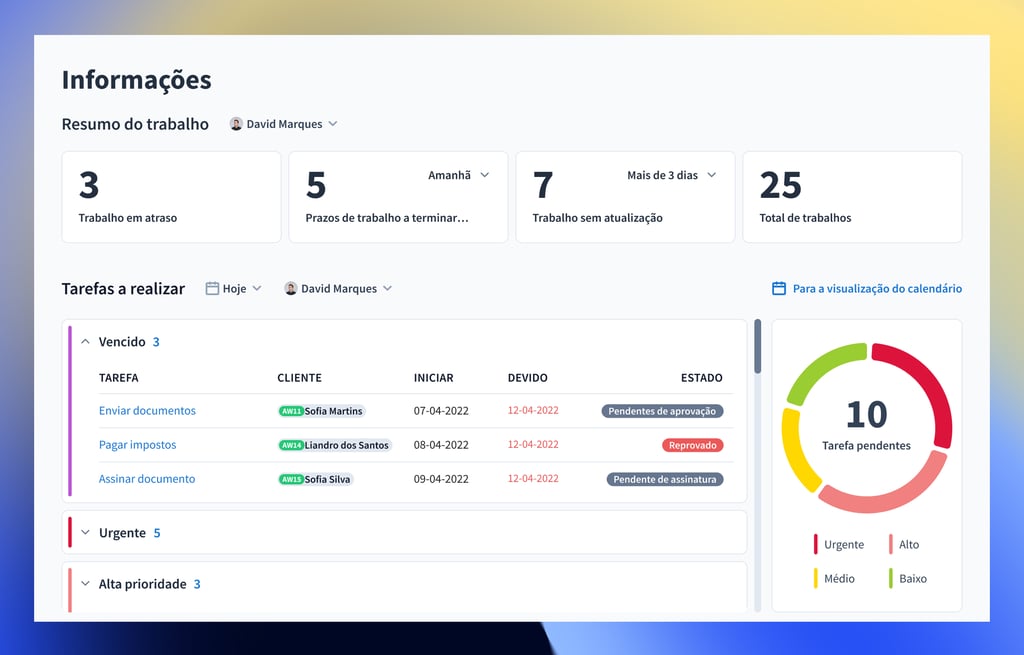1024x655 pixels.
Task: Go to Para a visualização do calendário
Action: click(x=876, y=288)
